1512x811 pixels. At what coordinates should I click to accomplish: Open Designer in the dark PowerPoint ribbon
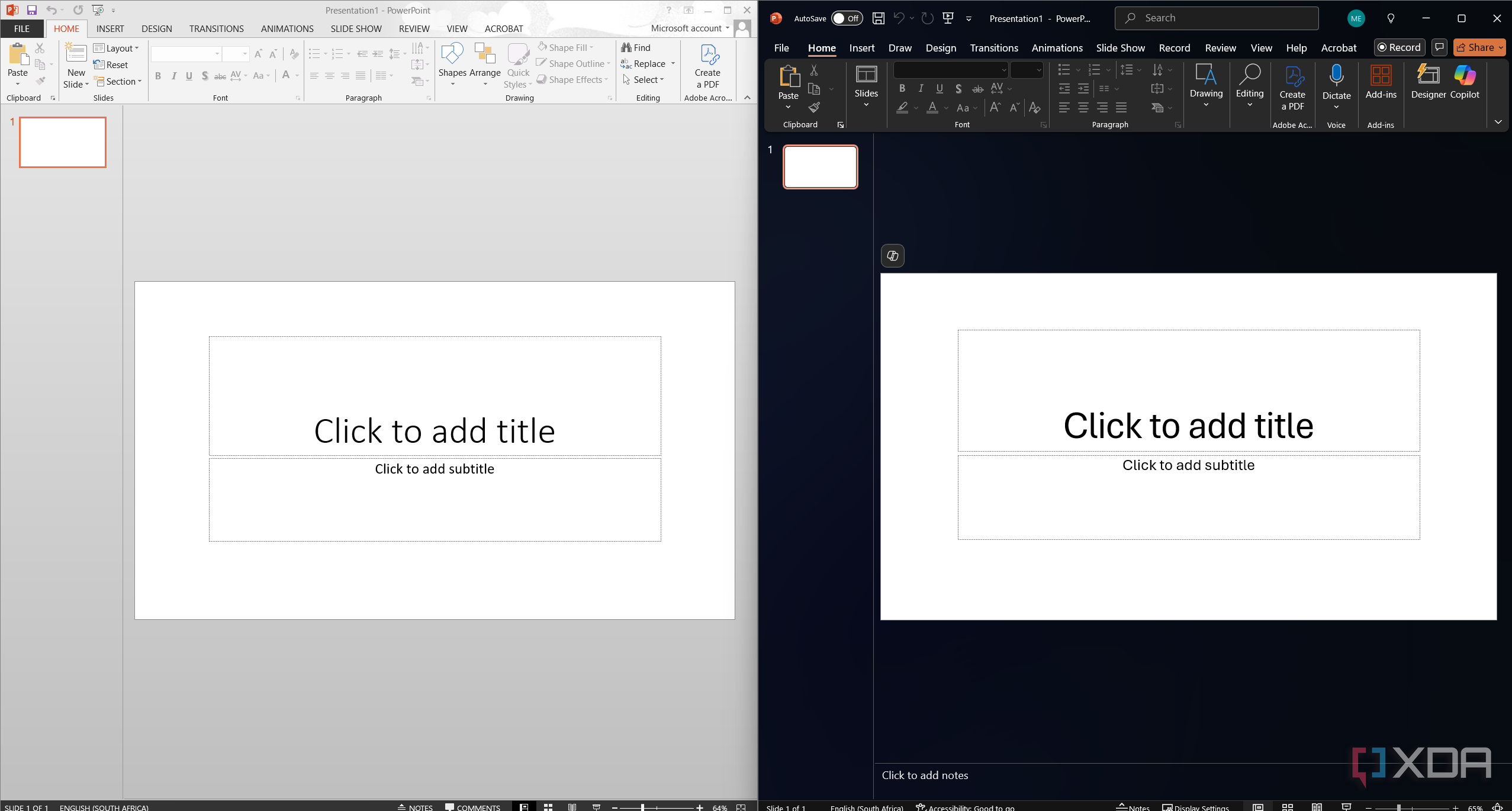pyautogui.click(x=1428, y=82)
